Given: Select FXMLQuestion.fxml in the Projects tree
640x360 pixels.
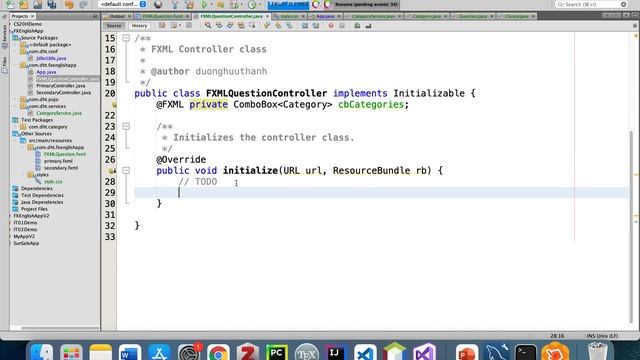Looking at the screenshot, I should pyautogui.click(x=65, y=154).
